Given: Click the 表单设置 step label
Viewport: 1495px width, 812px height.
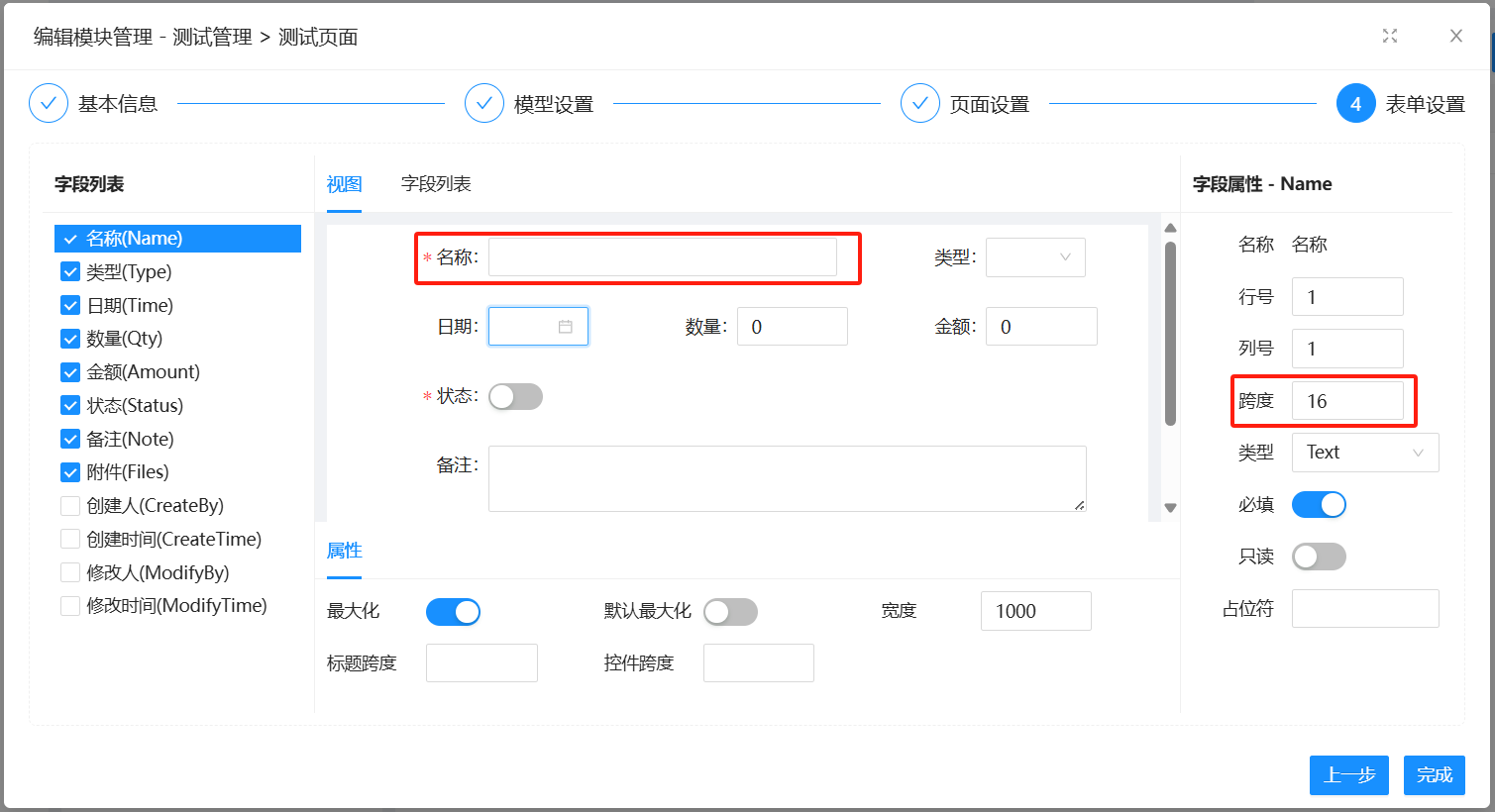Looking at the screenshot, I should [1426, 104].
